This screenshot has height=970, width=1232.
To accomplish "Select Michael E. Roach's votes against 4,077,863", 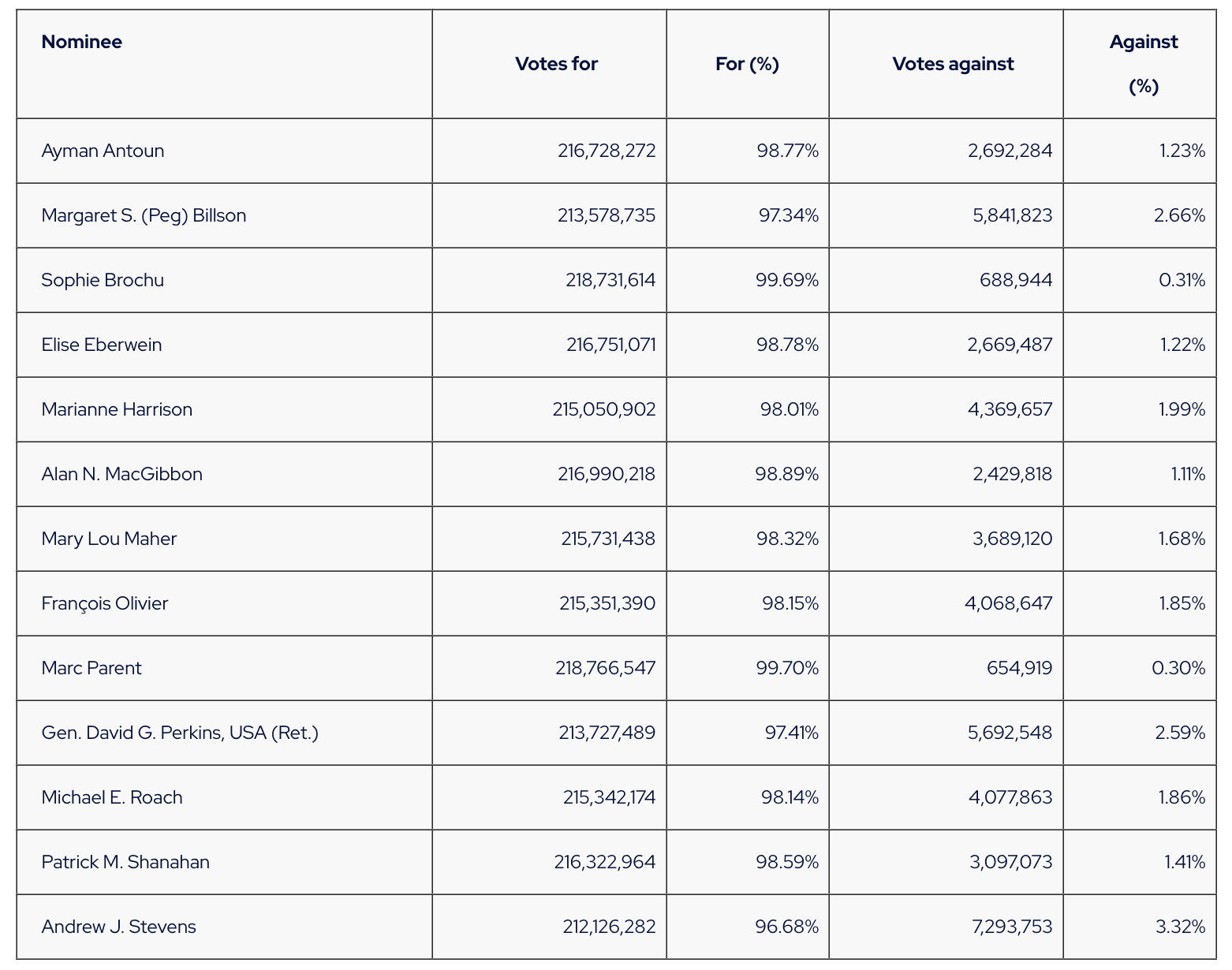I will [1010, 797].
